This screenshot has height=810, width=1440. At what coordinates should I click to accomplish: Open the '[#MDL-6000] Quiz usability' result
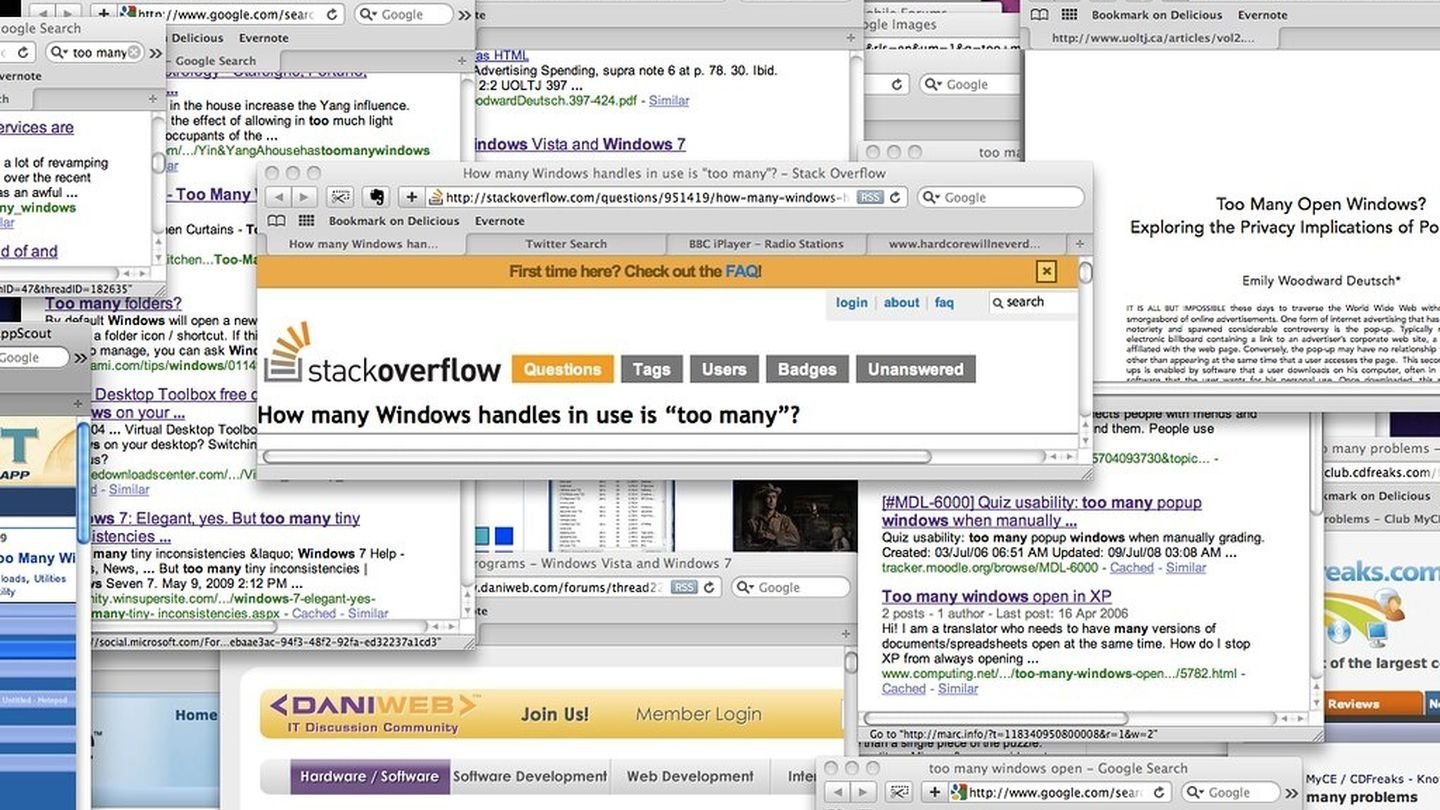[x=1041, y=511]
